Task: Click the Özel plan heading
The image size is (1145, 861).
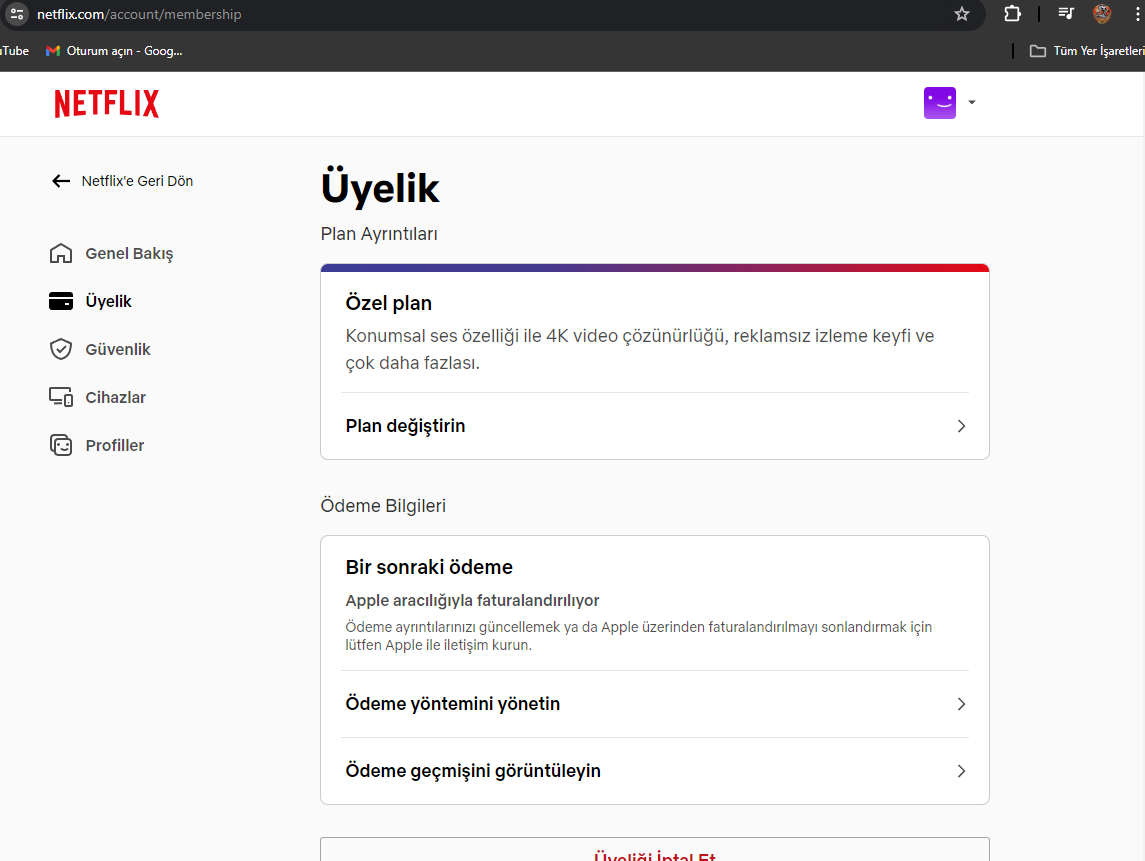Action: (x=388, y=303)
